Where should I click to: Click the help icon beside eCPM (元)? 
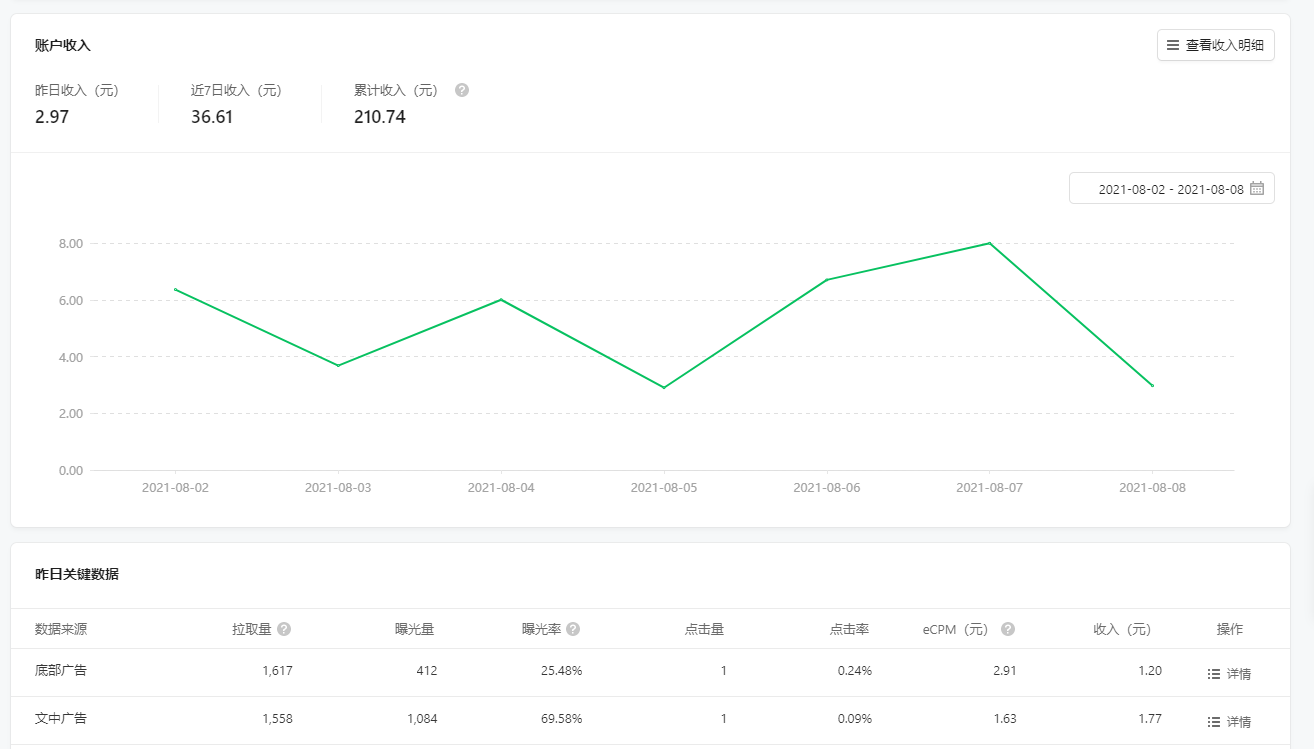(x=1008, y=629)
